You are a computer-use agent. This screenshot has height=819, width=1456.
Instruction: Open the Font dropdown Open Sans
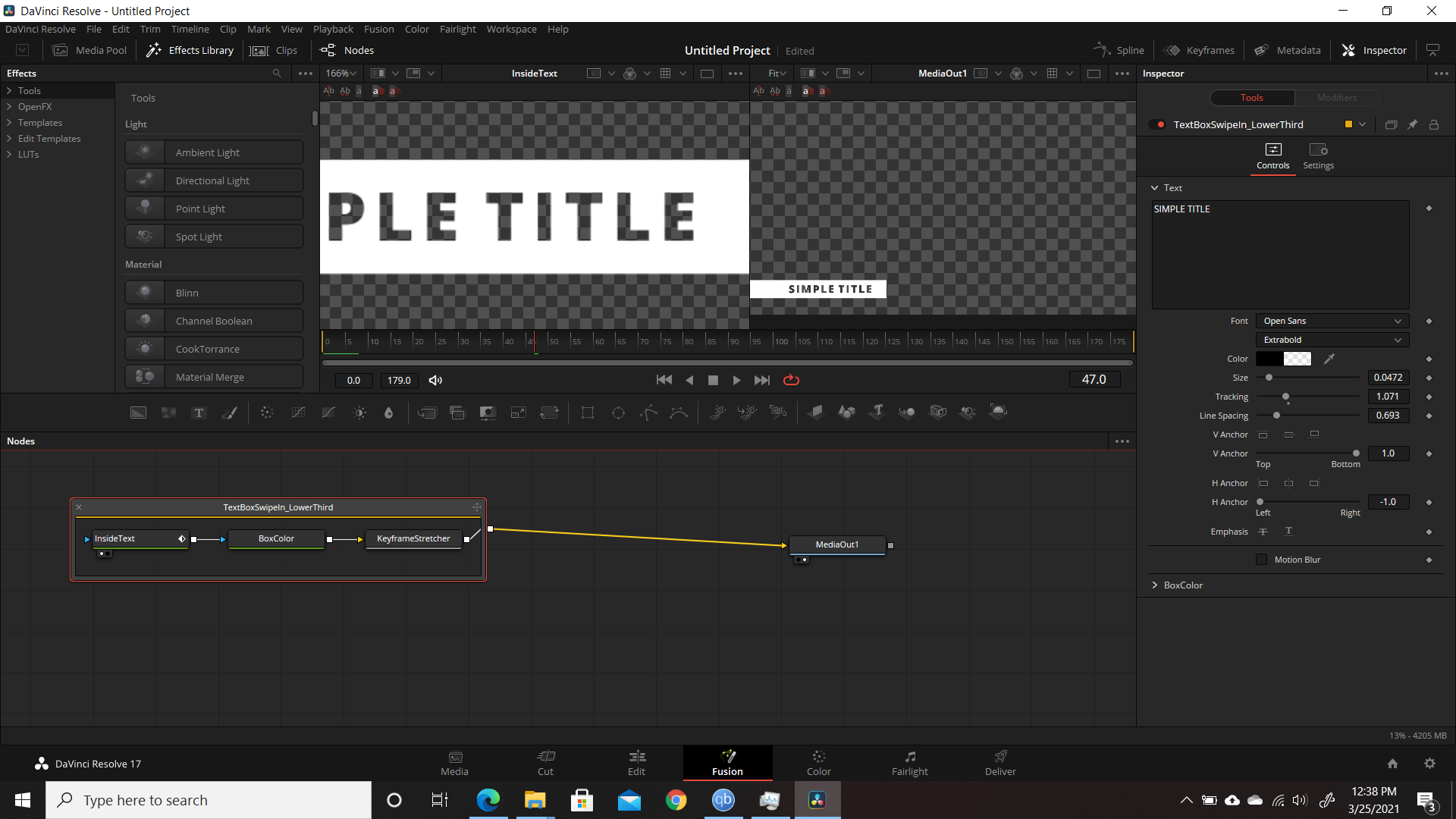[x=1332, y=321]
